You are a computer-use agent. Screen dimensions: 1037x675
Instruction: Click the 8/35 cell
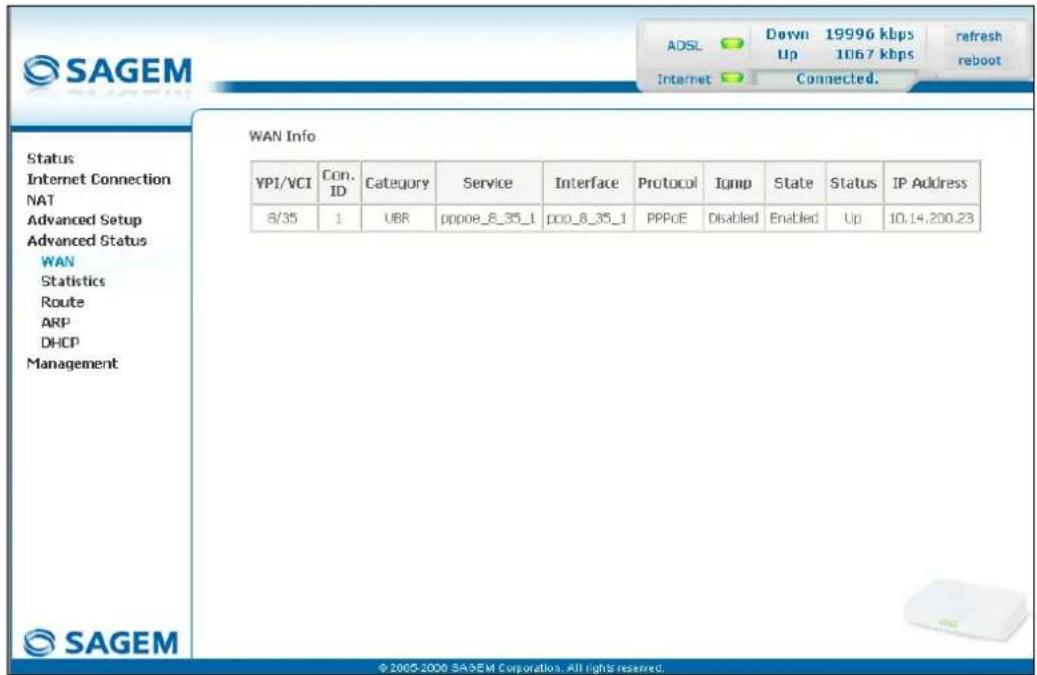click(x=283, y=218)
